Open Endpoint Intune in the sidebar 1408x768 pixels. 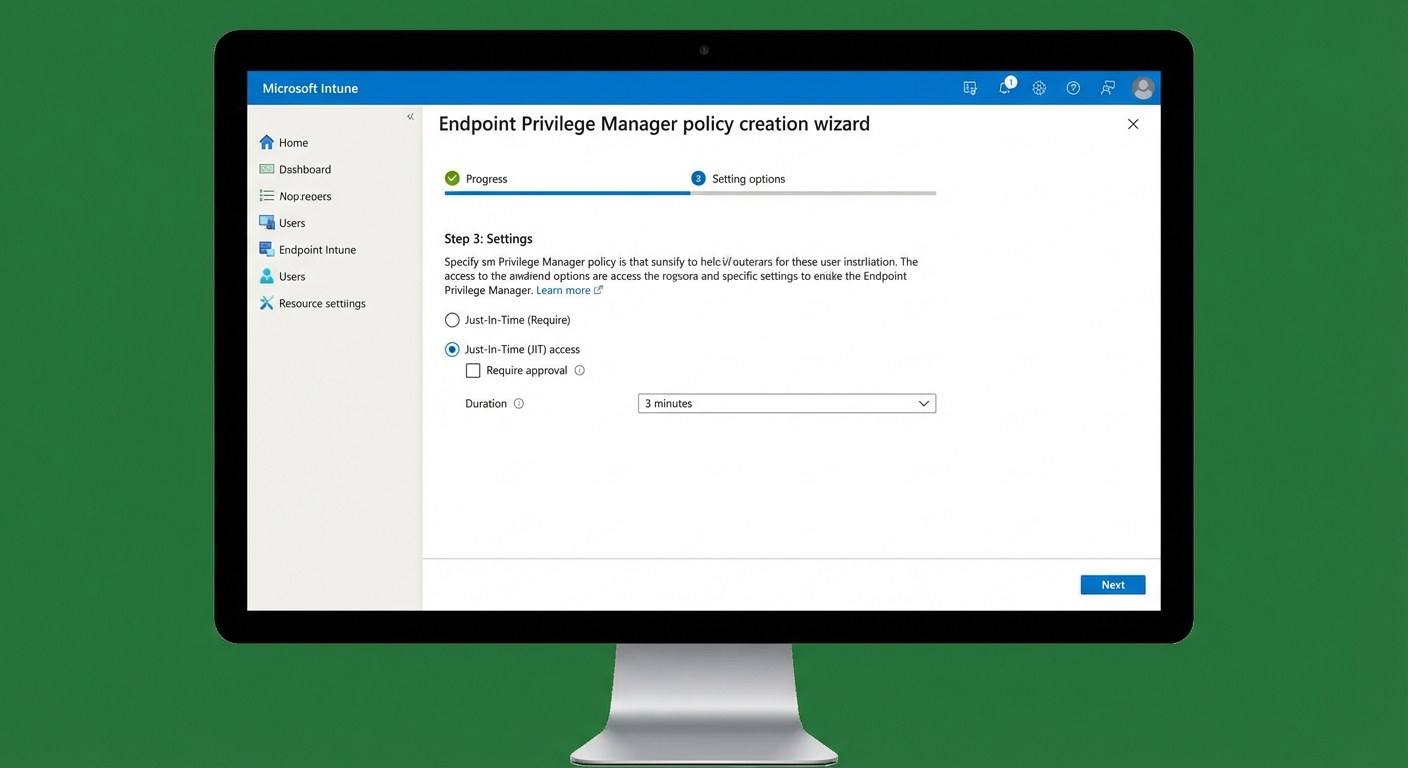(307, 250)
